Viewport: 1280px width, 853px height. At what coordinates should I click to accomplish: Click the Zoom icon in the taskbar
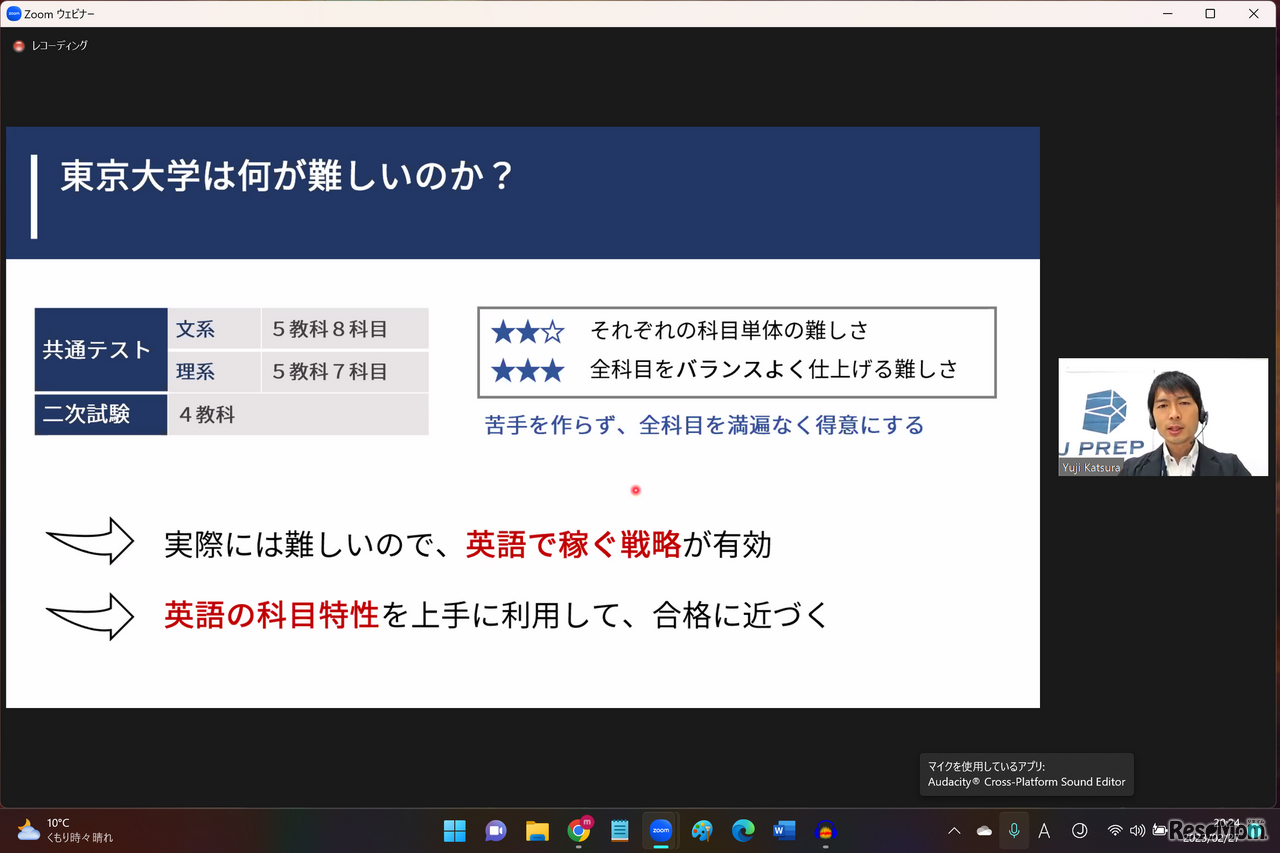(661, 830)
